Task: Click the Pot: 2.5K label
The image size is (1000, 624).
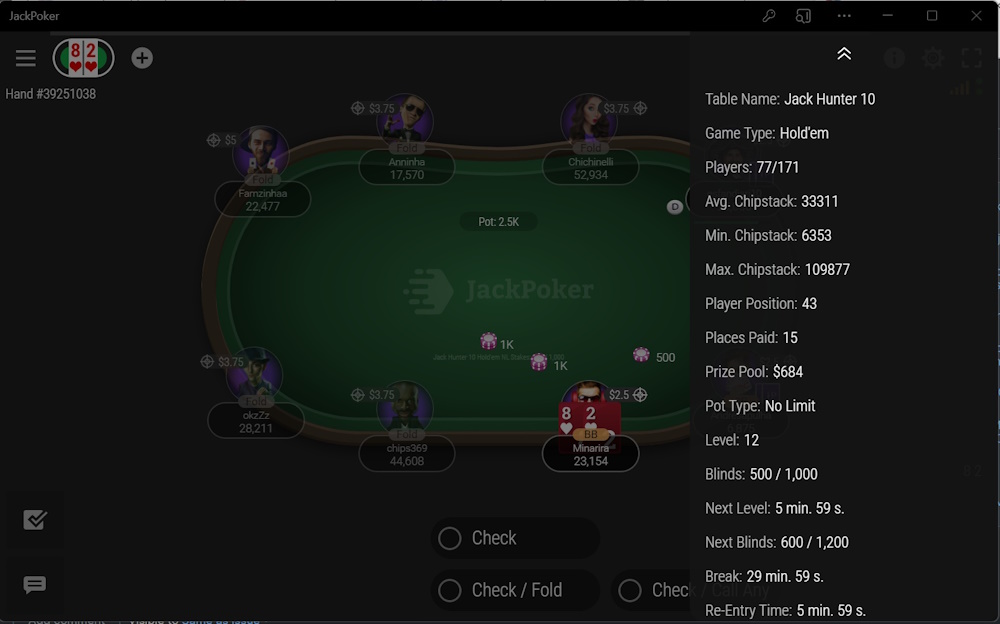Action: coord(499,221)
